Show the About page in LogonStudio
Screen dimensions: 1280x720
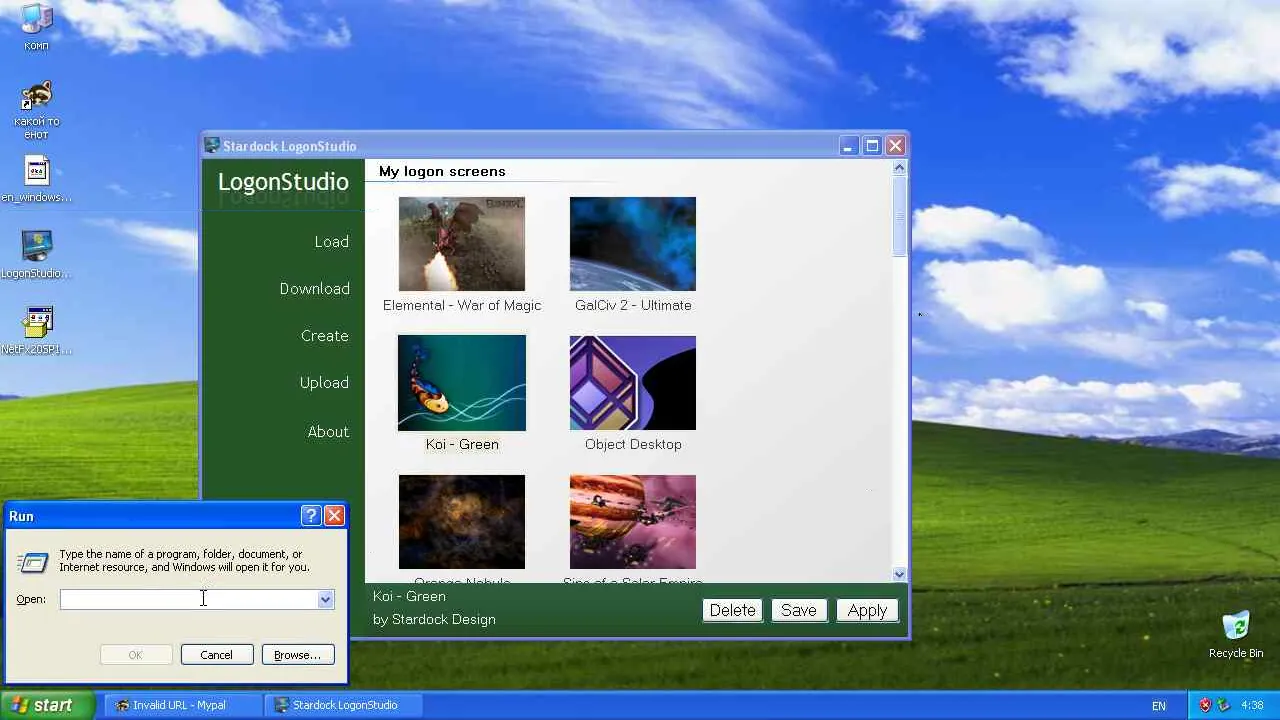click(x=328, y=432)
